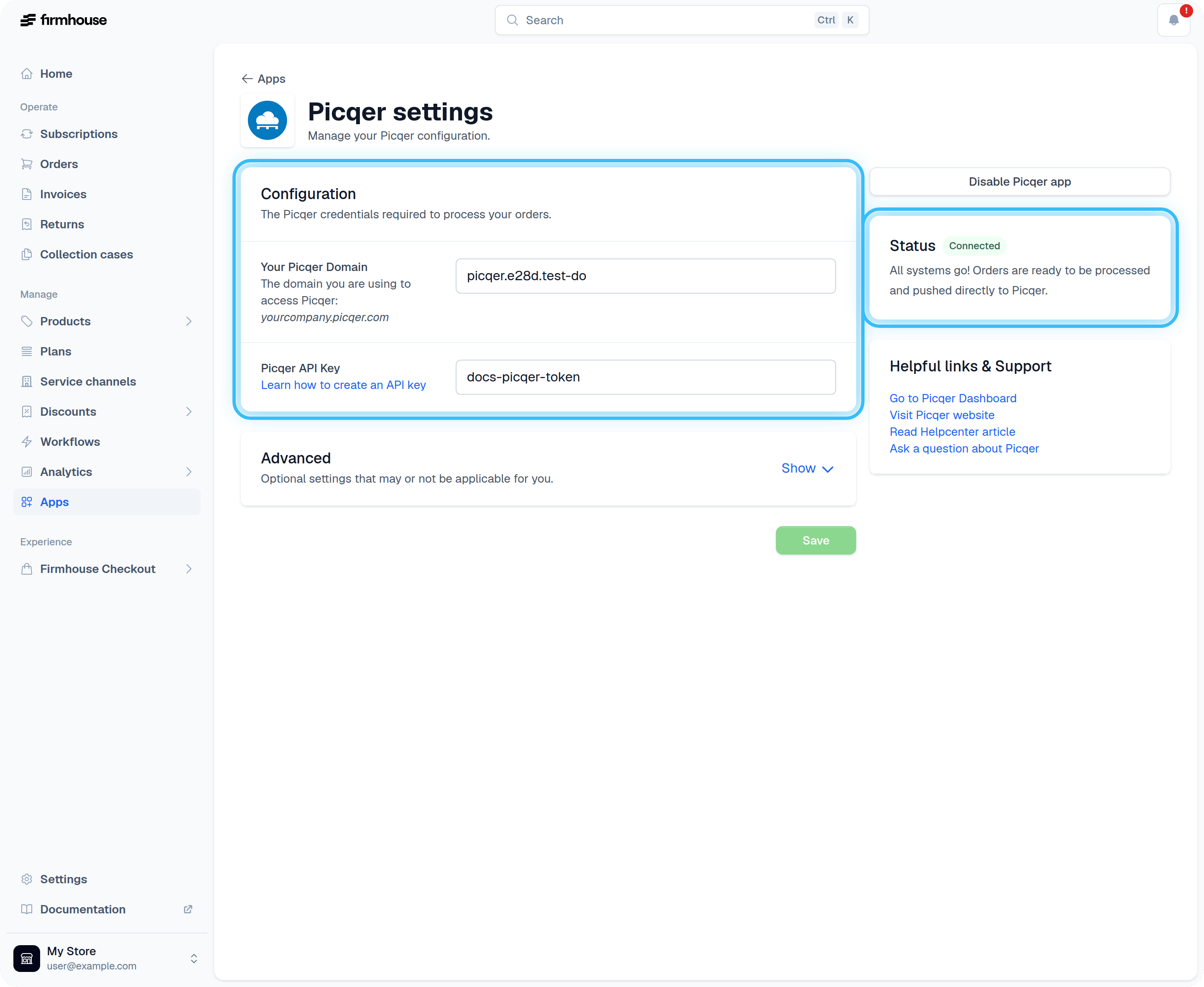Click the search magnifier icon
This screenshot has width=1204, height=987.
point(513,20)
